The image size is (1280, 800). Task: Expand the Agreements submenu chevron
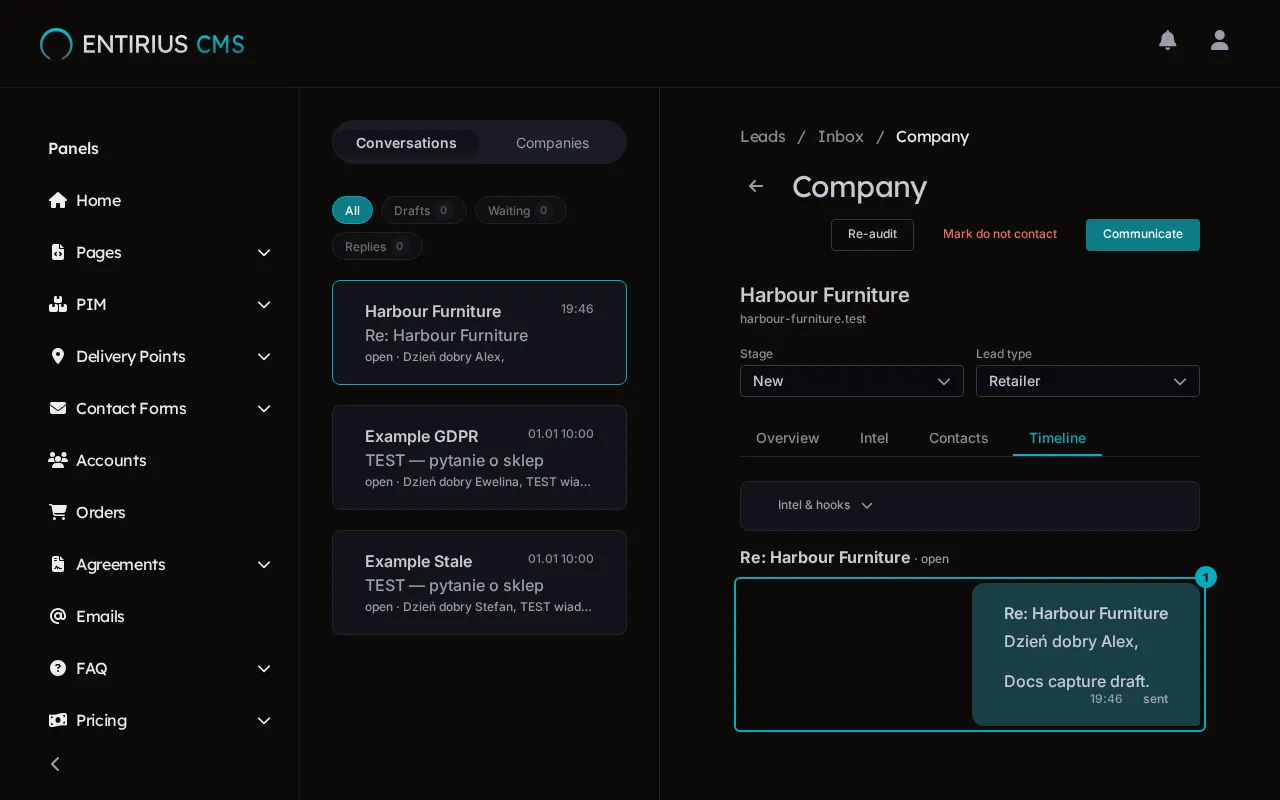pyautogui.click(x=264, y=564)
